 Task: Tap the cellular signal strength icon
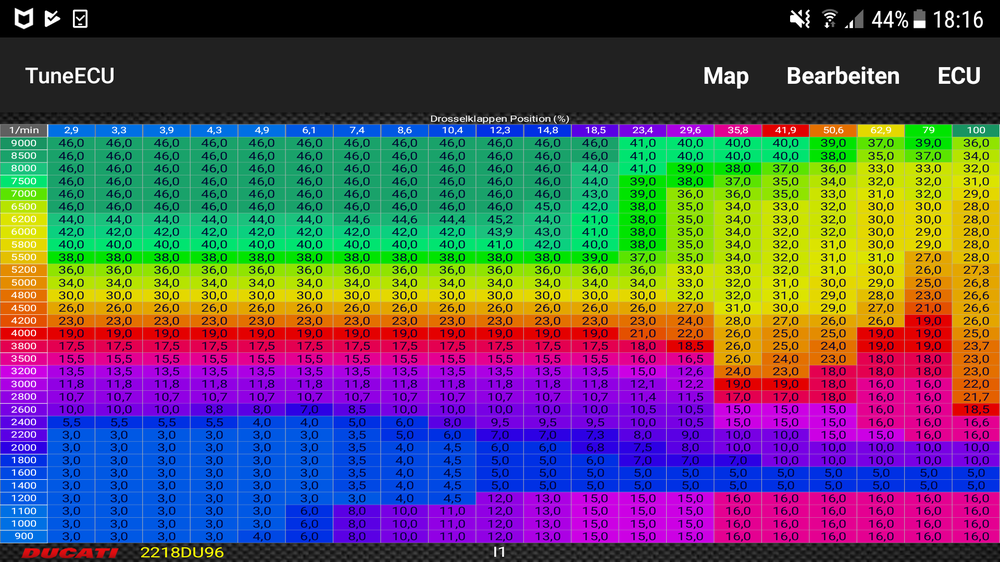[x=854, y=19]
